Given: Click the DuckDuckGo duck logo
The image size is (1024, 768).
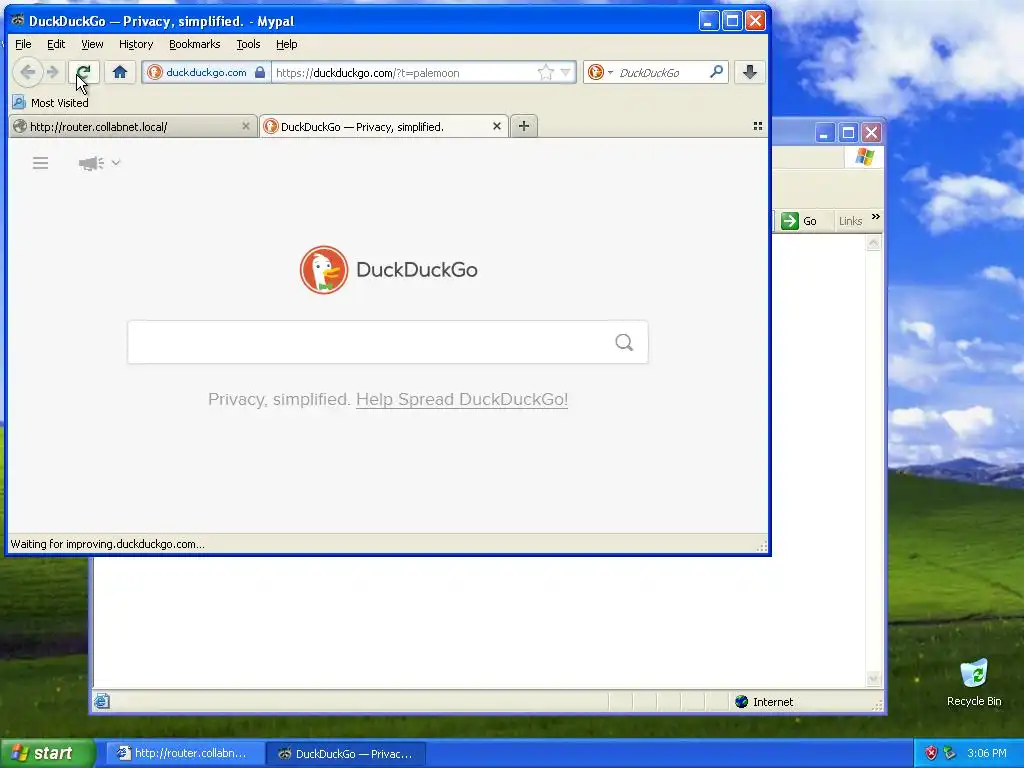Looking at the screenshot, I should [324, 270].
